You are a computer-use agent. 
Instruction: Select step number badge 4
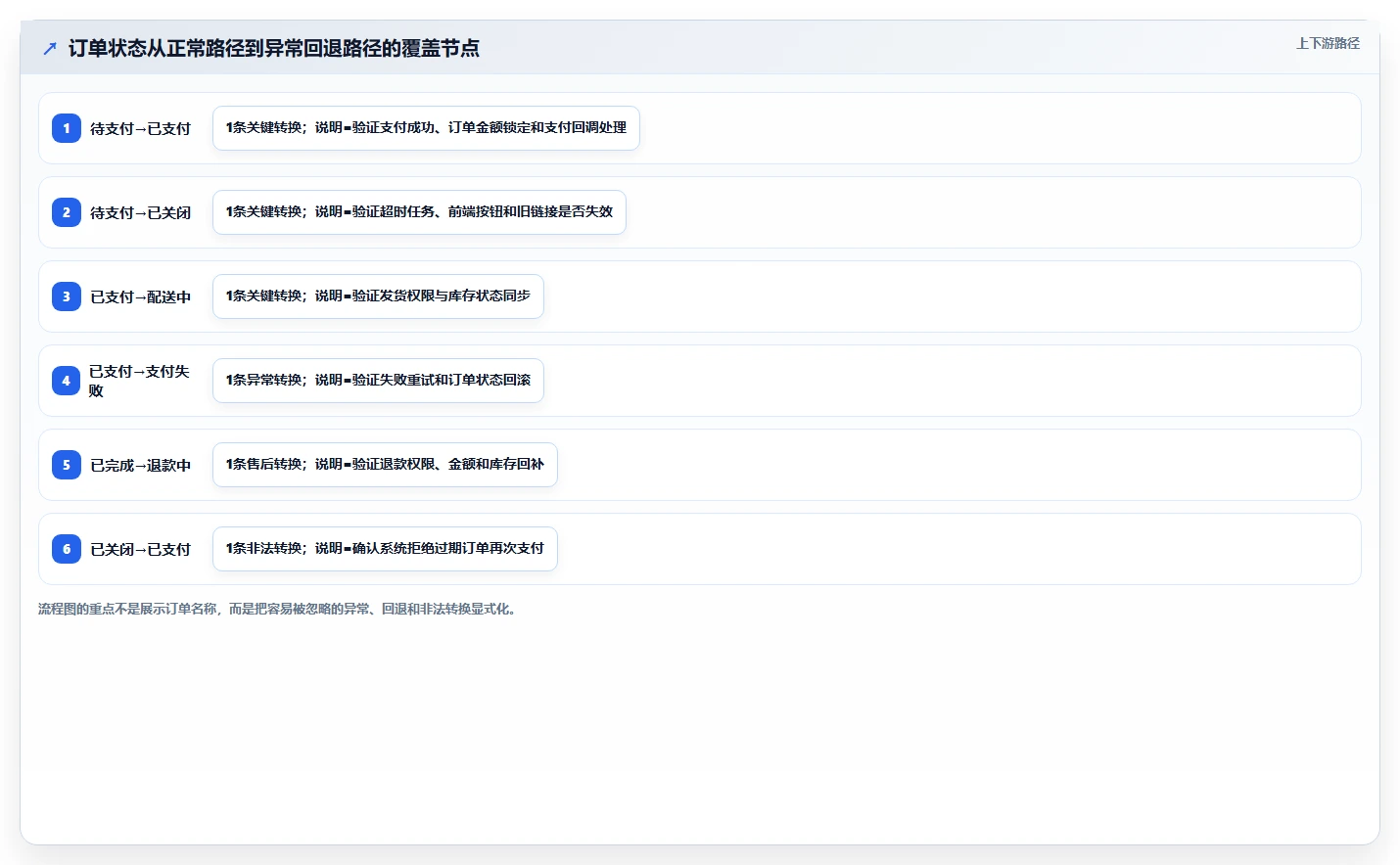point(67,381)
